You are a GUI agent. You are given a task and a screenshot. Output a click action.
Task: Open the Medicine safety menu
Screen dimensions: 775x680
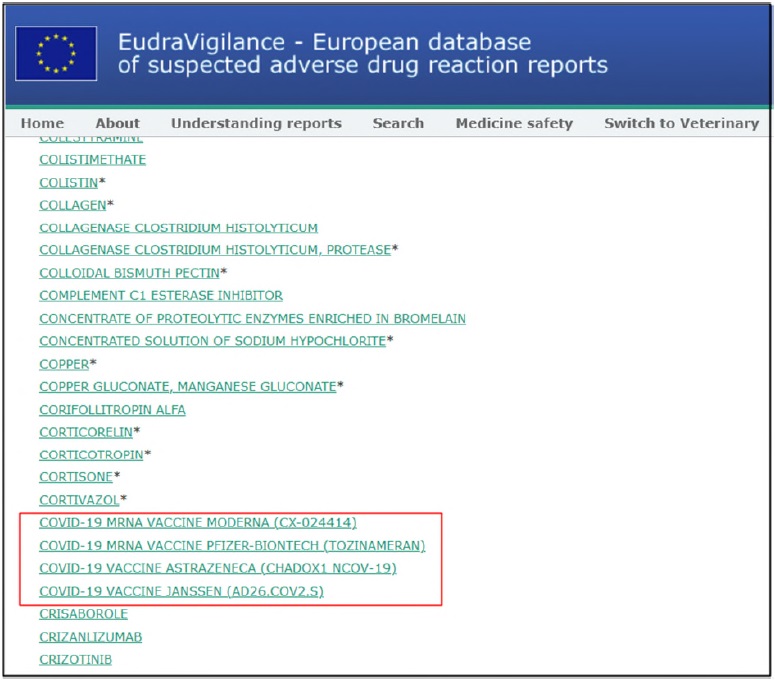click(x=514, y=123)
